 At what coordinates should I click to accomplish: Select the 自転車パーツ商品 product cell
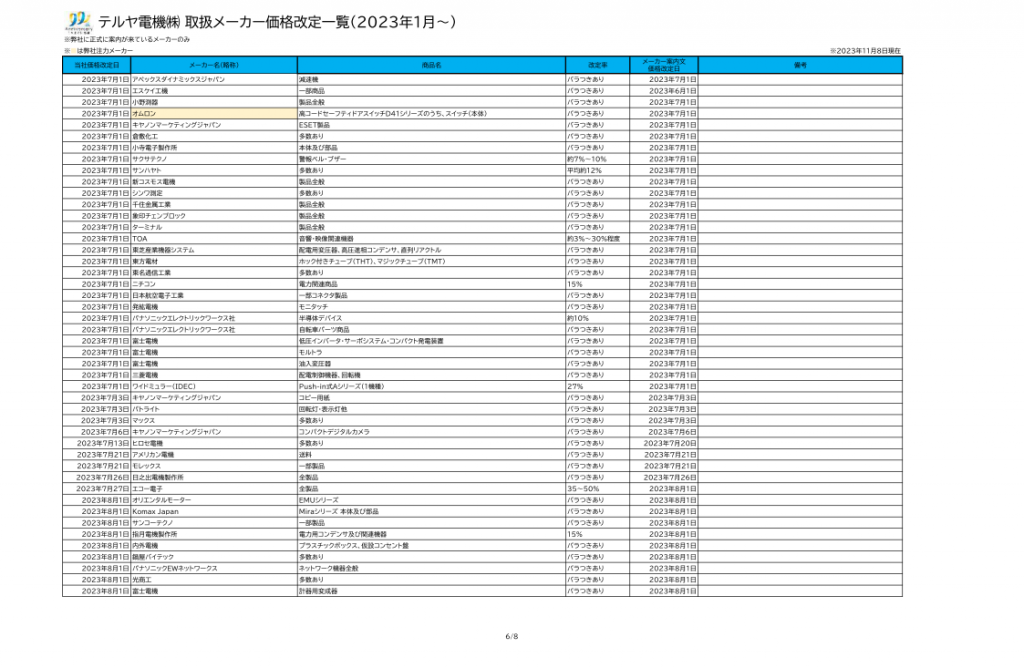point(431,330)
